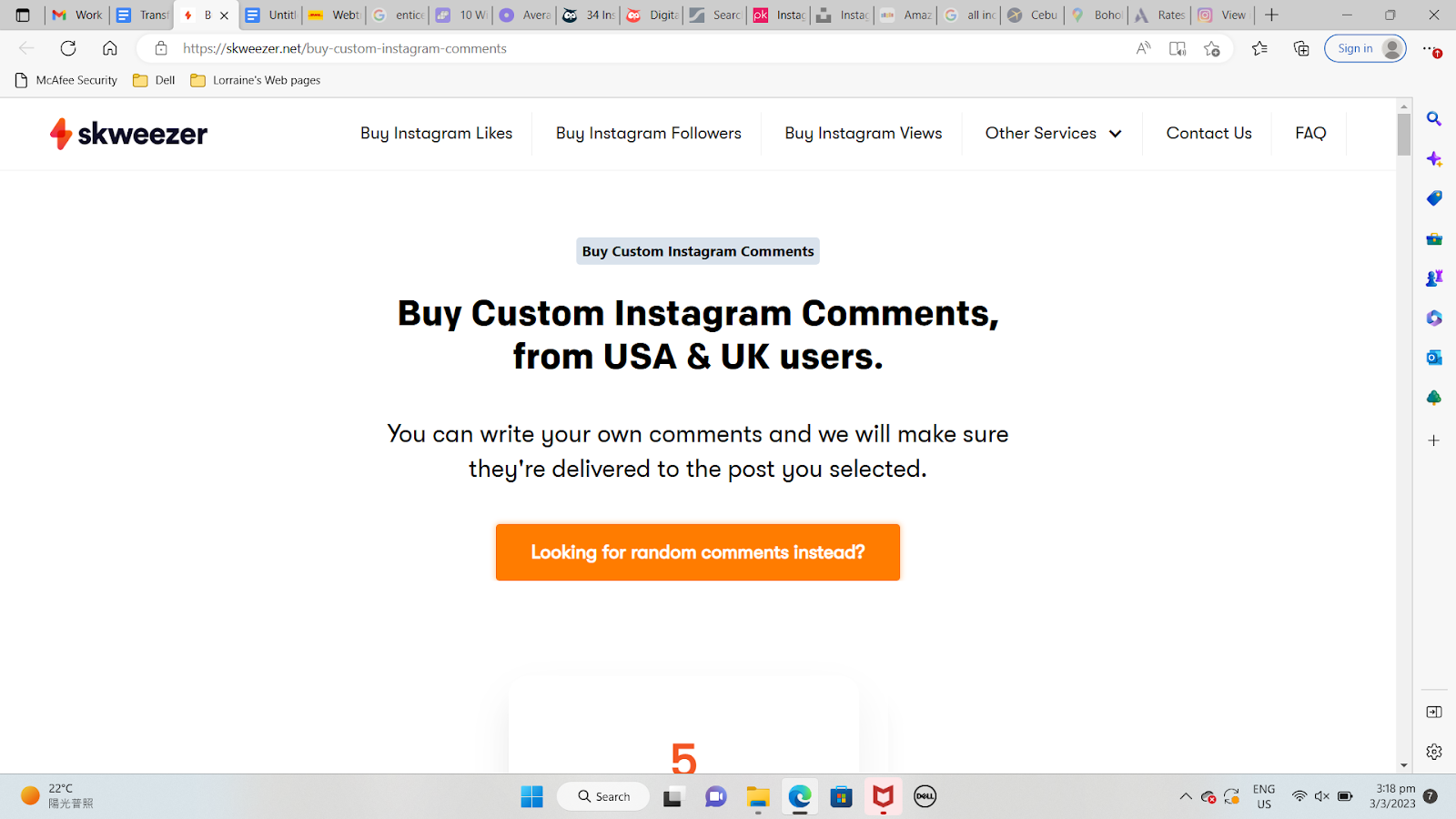Viewport: 1456px width, 819px height.
Task: Click the page scrollbar down arrow
Action: click(1404, 766)
